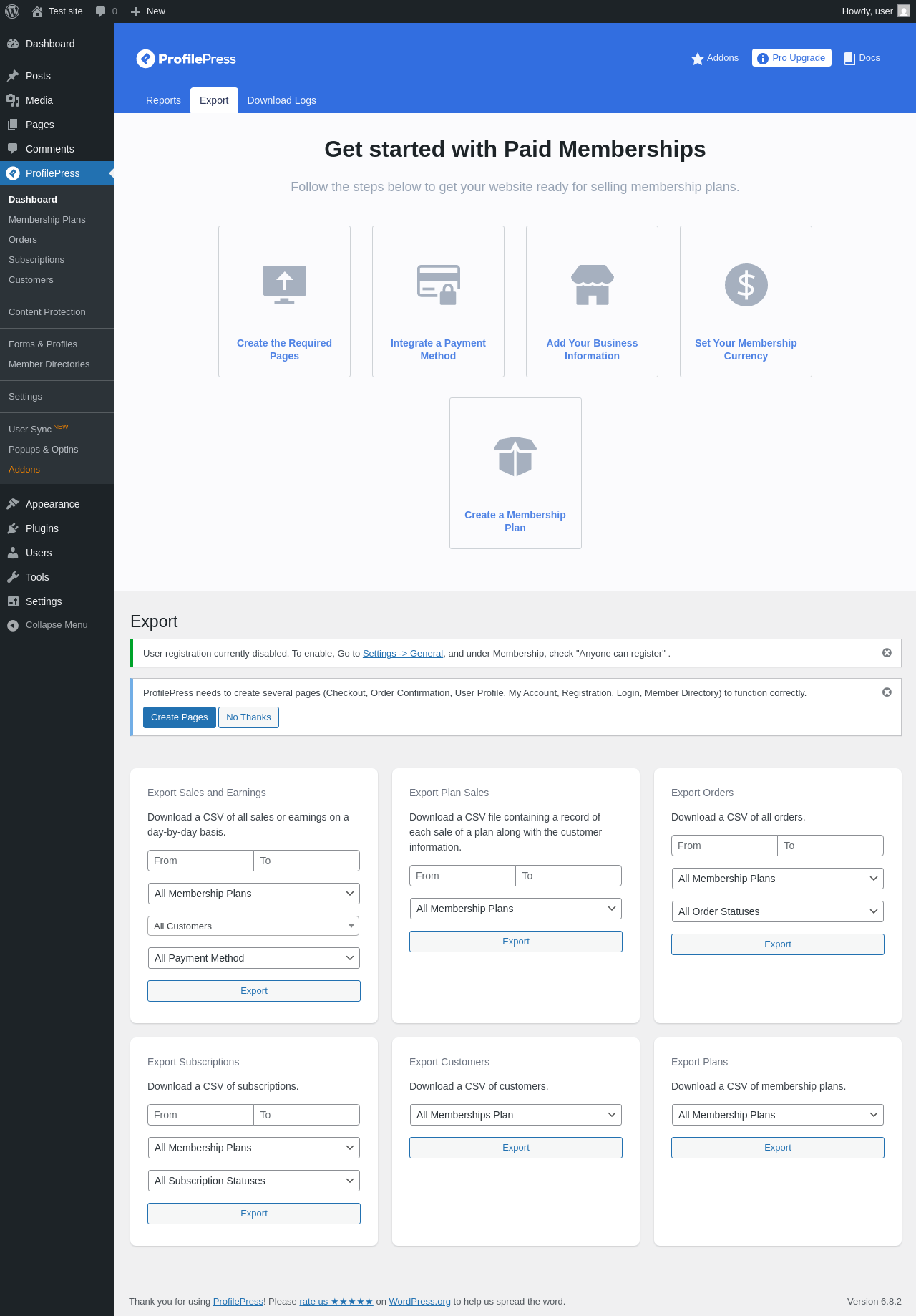916x1316 pixels.
Task: Open the Docs book icon link
Action: [x=849, y=59]
